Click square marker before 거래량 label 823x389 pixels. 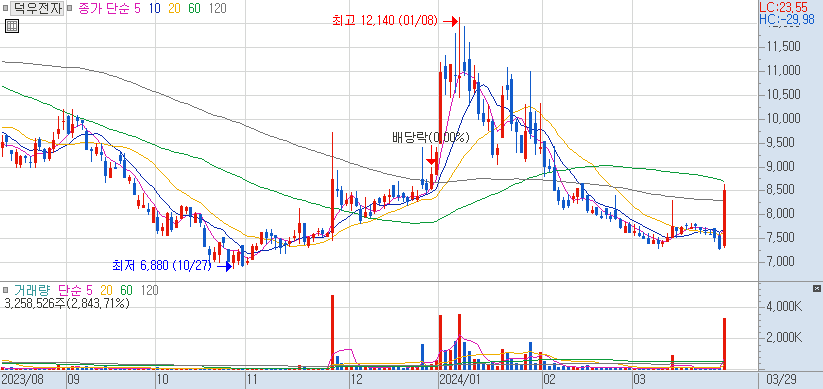[x=5, y=290]
